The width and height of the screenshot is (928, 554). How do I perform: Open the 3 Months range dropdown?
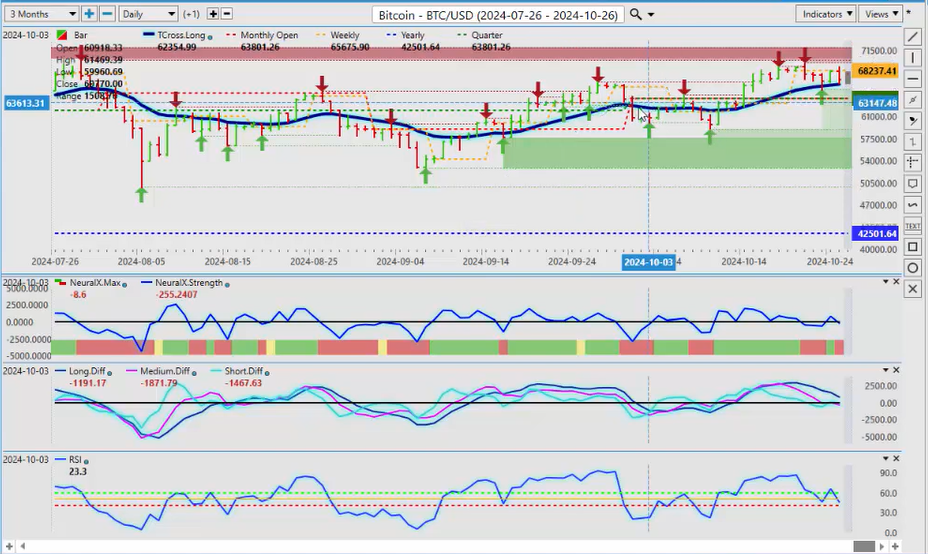coord(41,14)
